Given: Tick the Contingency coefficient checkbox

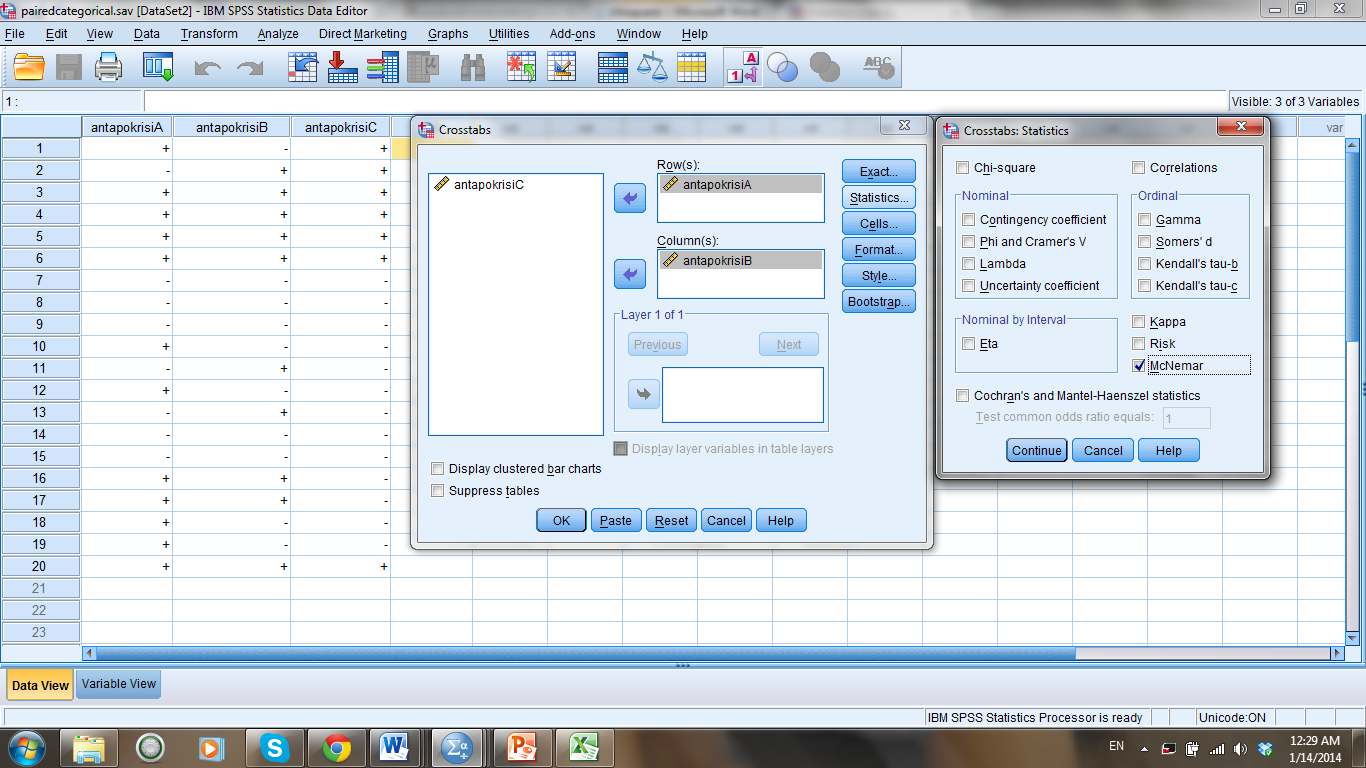Looking at the screenshot, I should (x=969, y=220).
